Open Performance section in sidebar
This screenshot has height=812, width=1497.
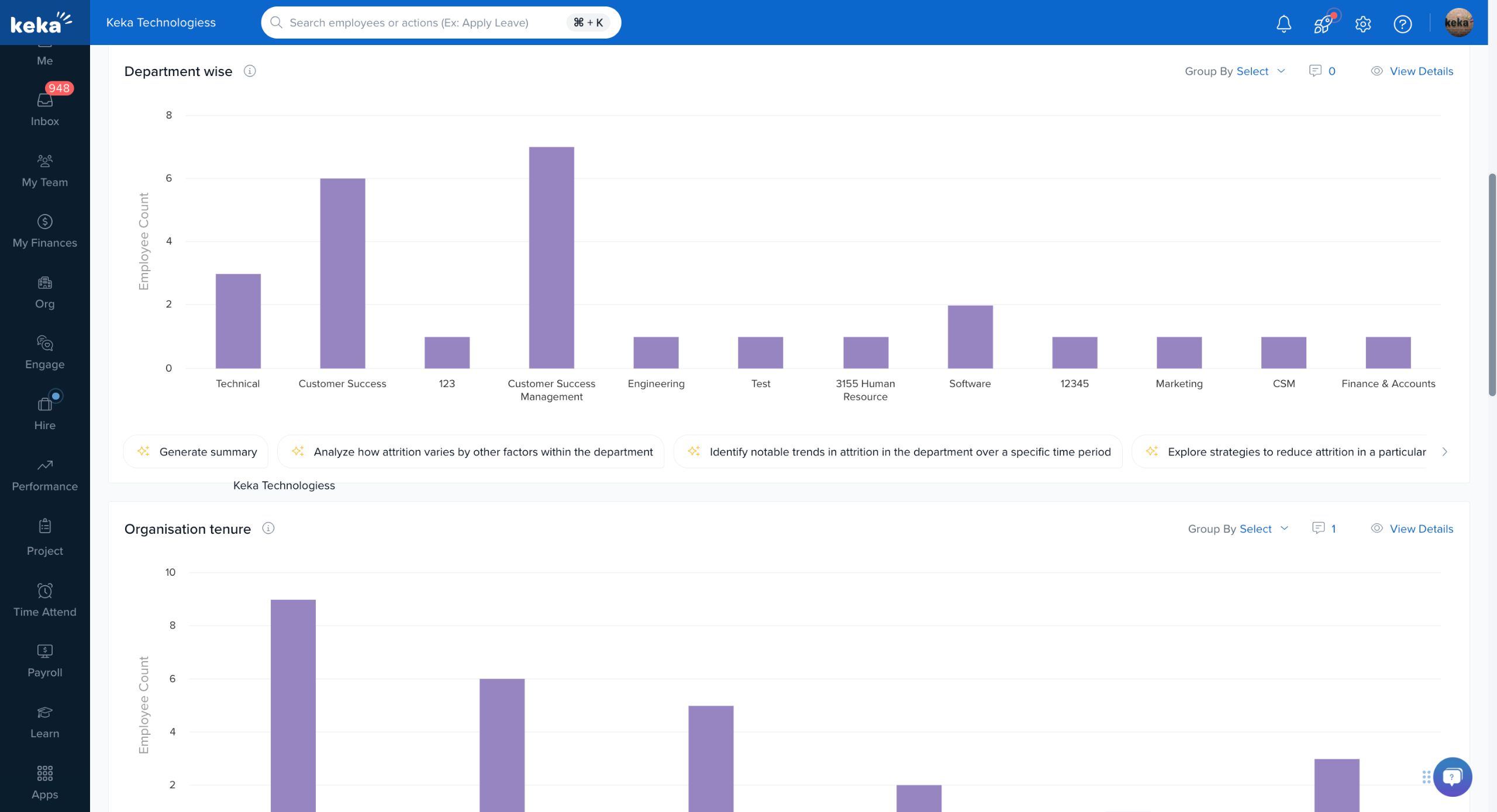[x=45, y=475]
